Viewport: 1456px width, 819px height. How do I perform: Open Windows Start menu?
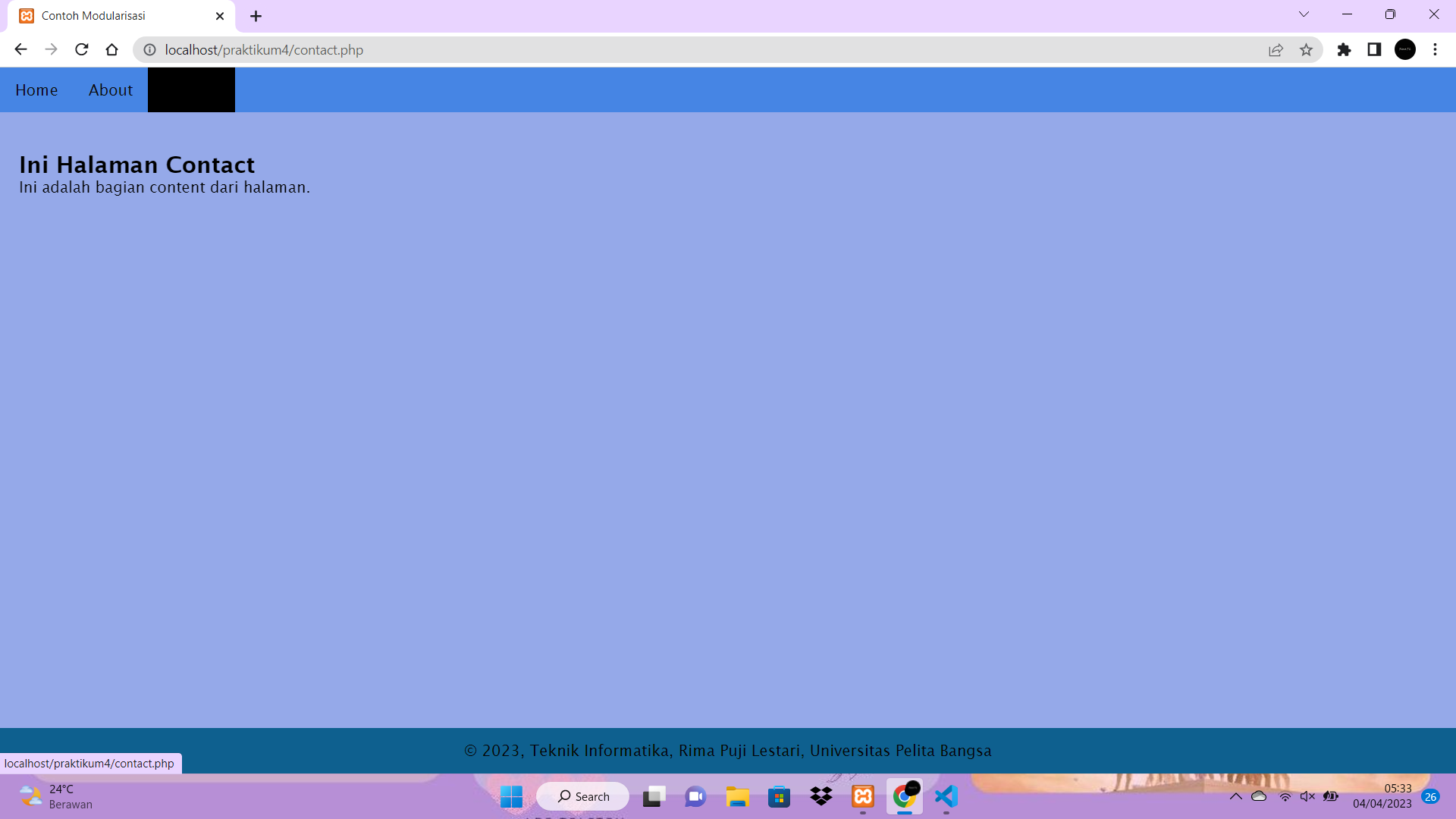click(511, 796)
